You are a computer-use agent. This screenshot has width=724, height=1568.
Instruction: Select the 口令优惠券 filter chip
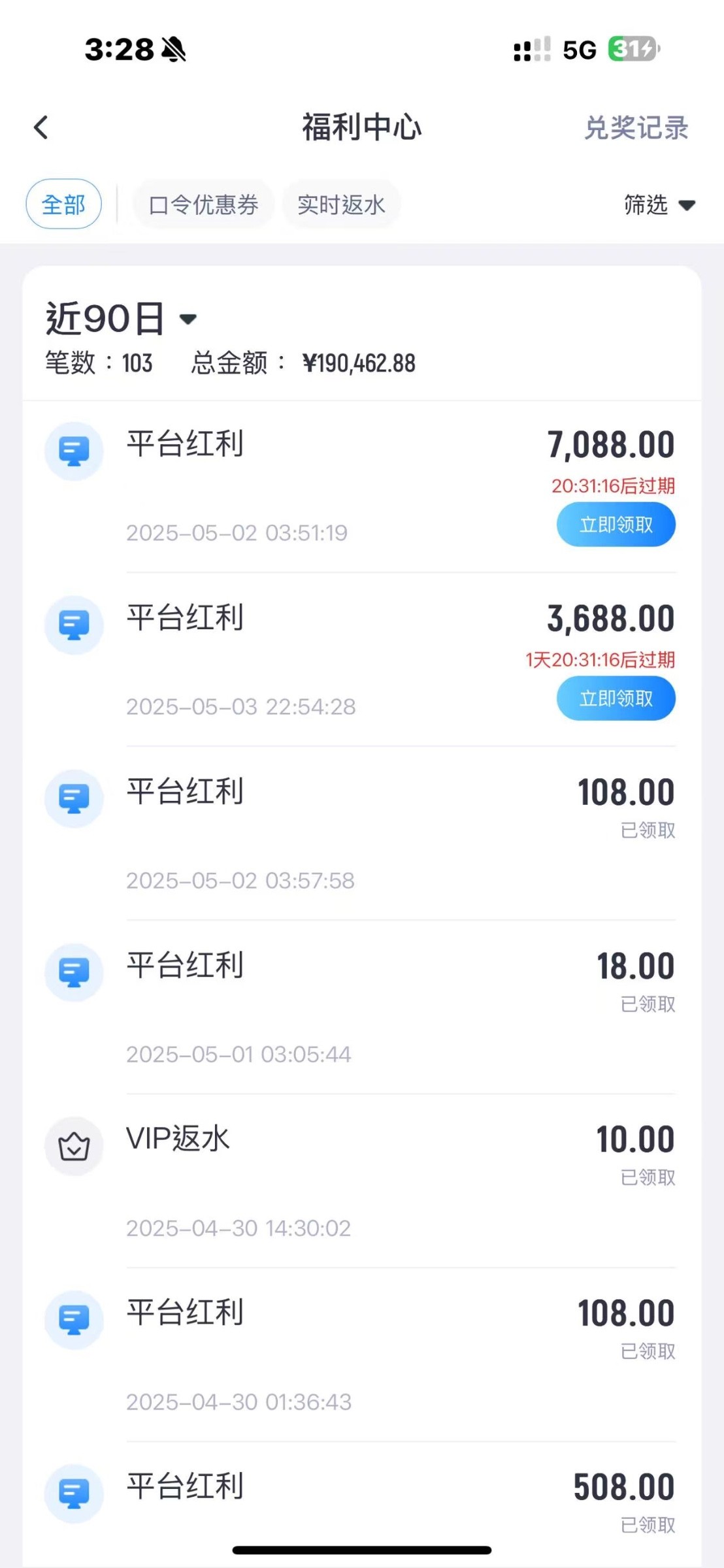pos(203,205)
